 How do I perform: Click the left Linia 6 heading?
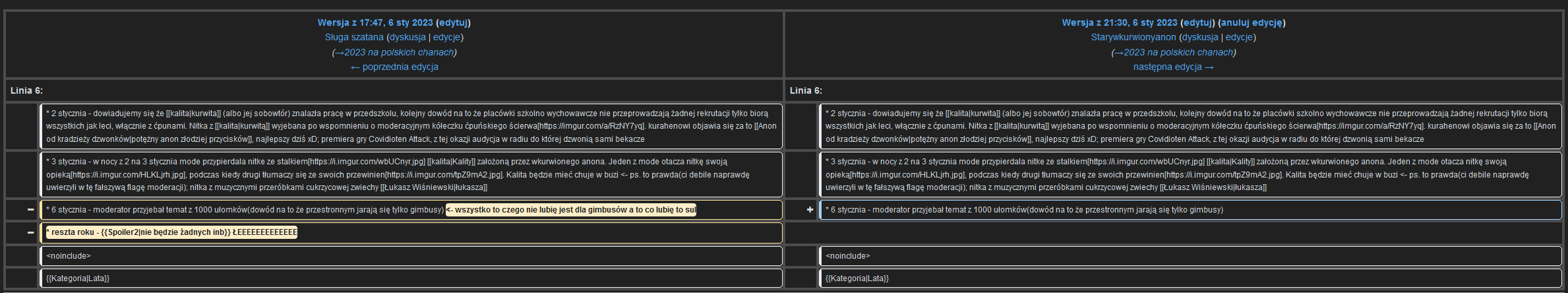(x=26, y=90)
